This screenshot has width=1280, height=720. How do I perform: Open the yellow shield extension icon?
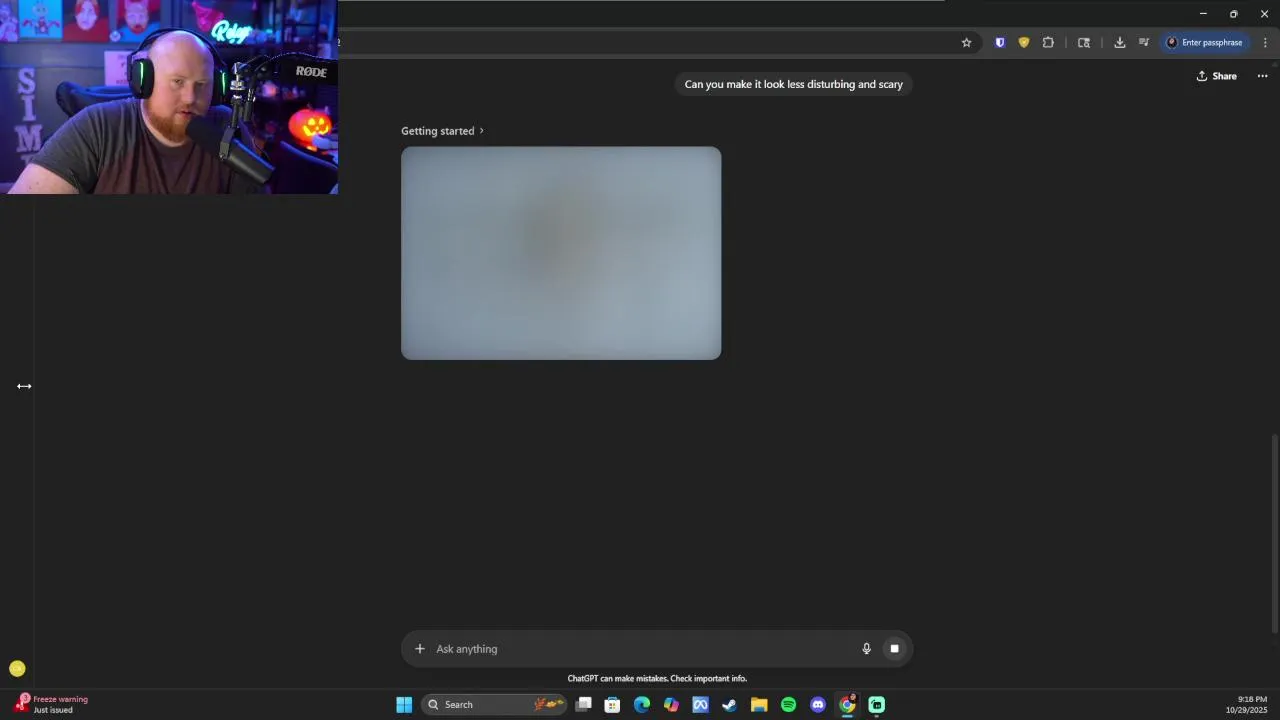[x=1023, y=43]
